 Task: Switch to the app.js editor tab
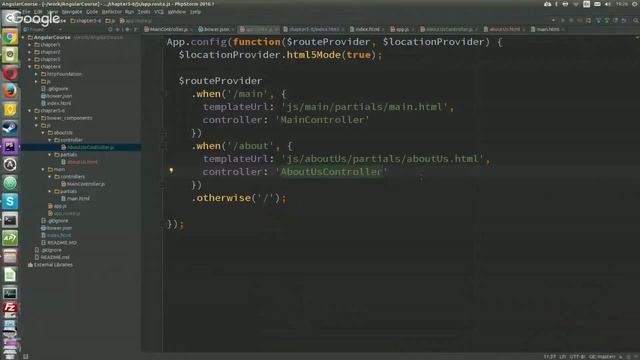coord(402,29)
